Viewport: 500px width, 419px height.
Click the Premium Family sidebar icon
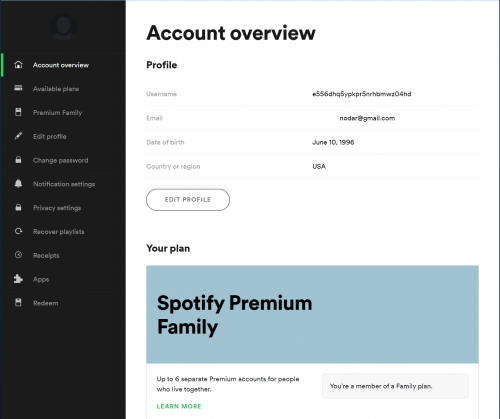(x=18, y=112)
